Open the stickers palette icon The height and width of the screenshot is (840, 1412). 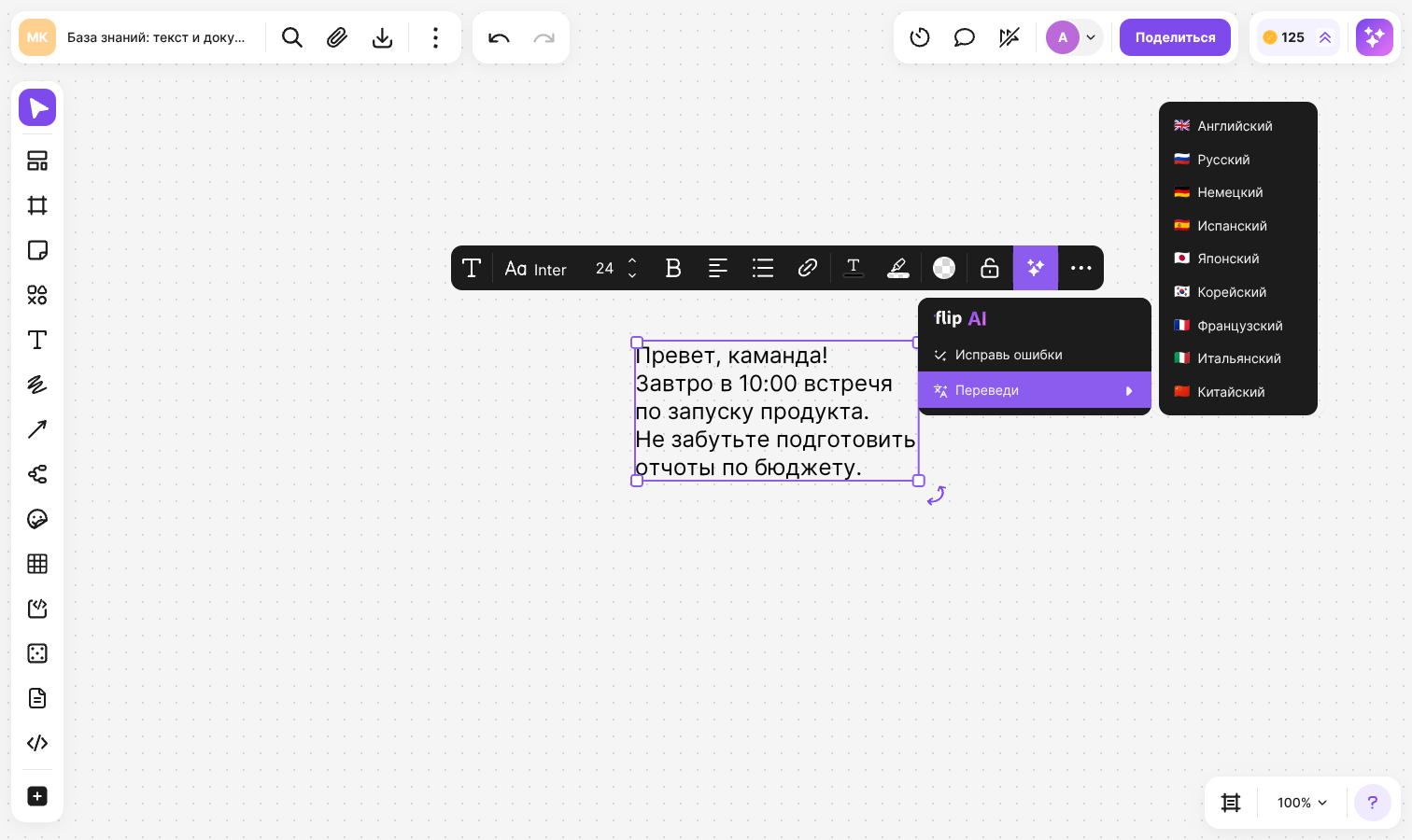[x=37, y=519]
